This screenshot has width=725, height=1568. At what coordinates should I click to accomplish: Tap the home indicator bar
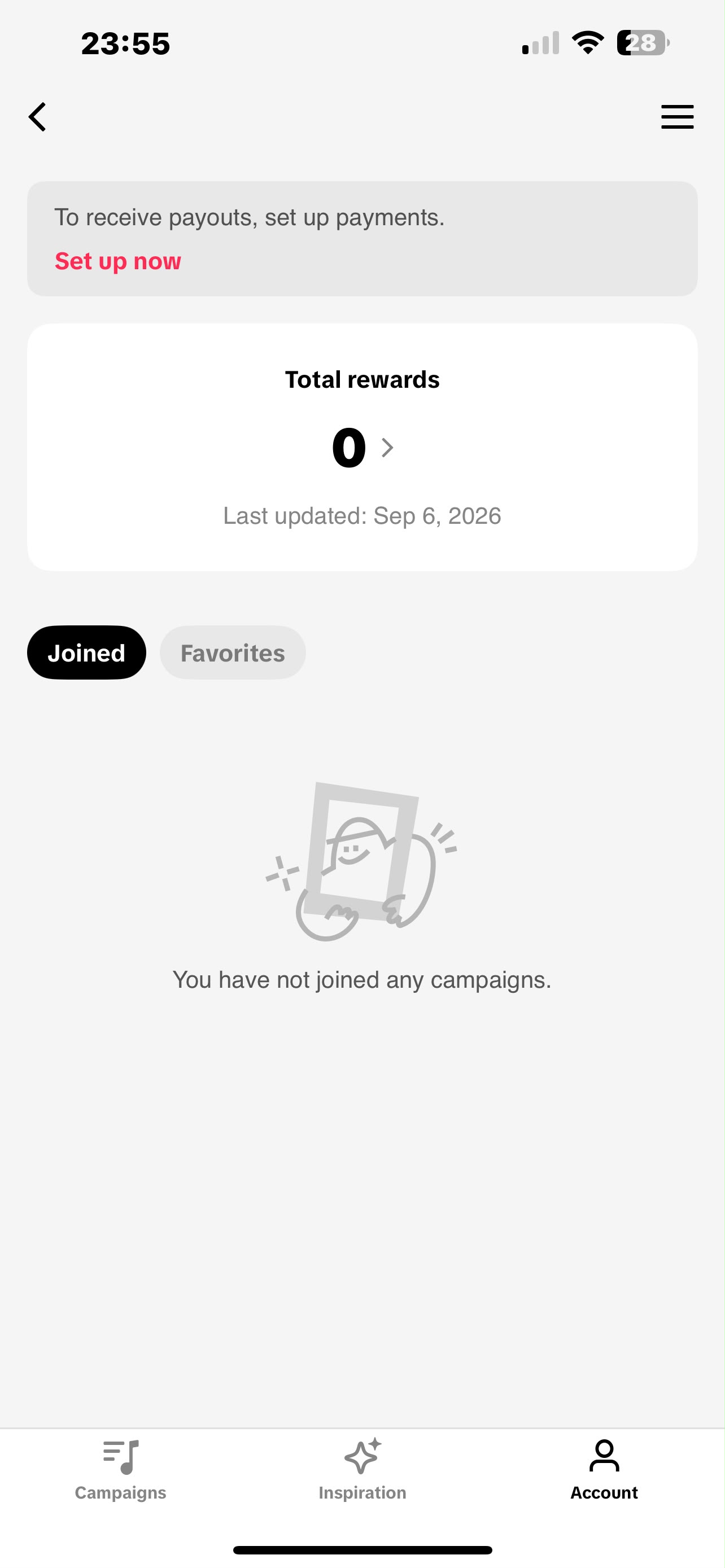tap(362, 1550)
